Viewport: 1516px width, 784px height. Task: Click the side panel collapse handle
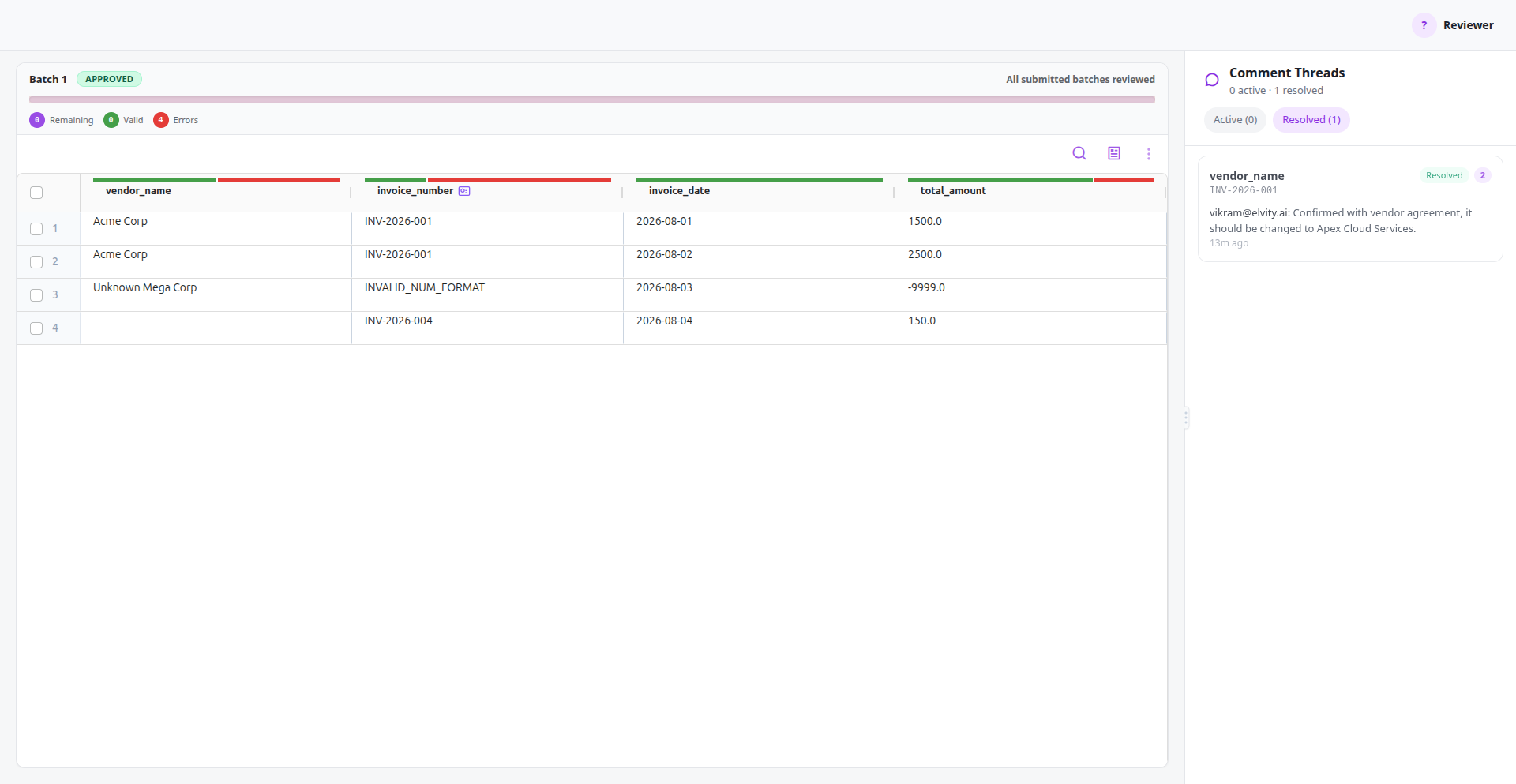point(1185,417)
